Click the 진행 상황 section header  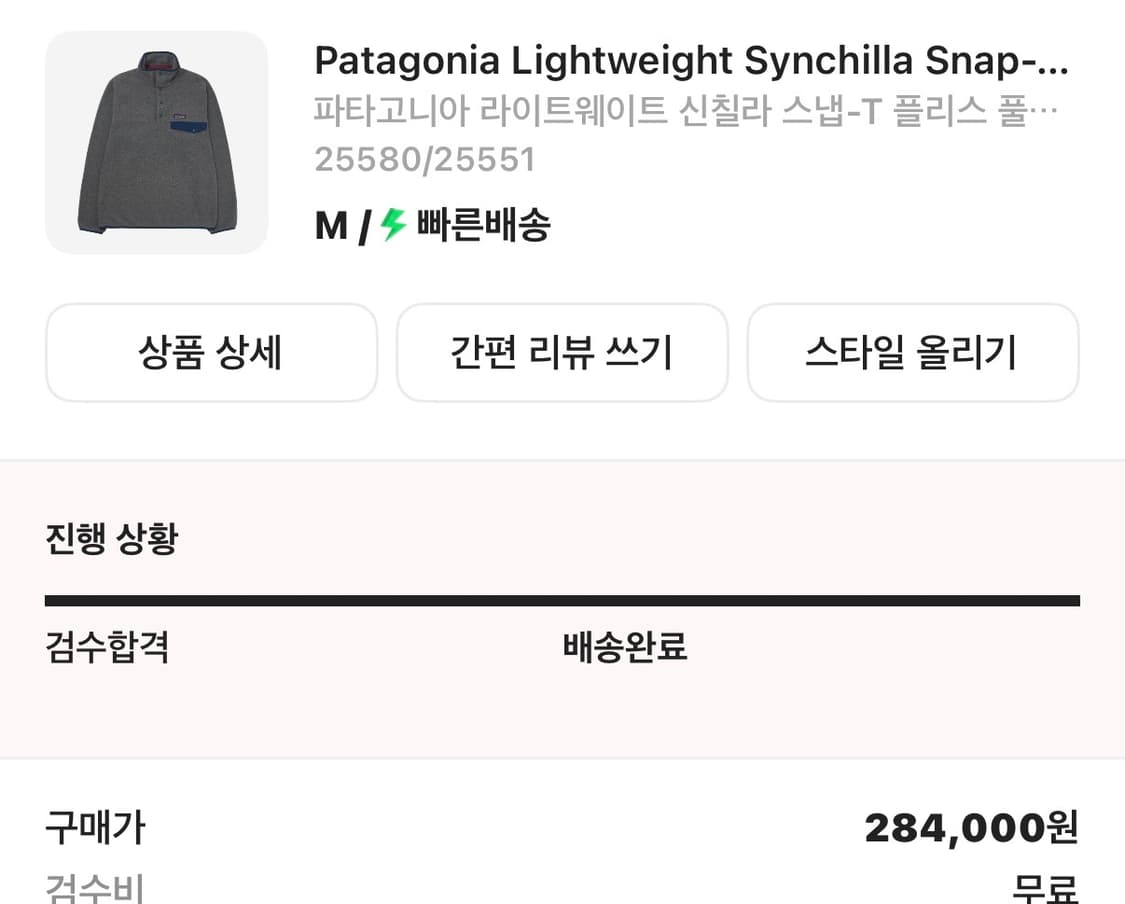tap(110, 537)
